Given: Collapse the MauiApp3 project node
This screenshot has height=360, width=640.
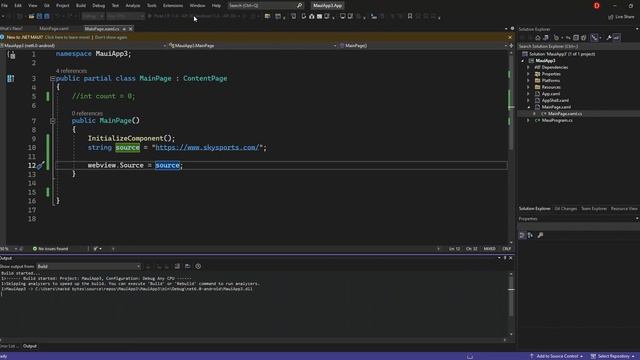Looking at the screenshot, I should click(523, 61).
